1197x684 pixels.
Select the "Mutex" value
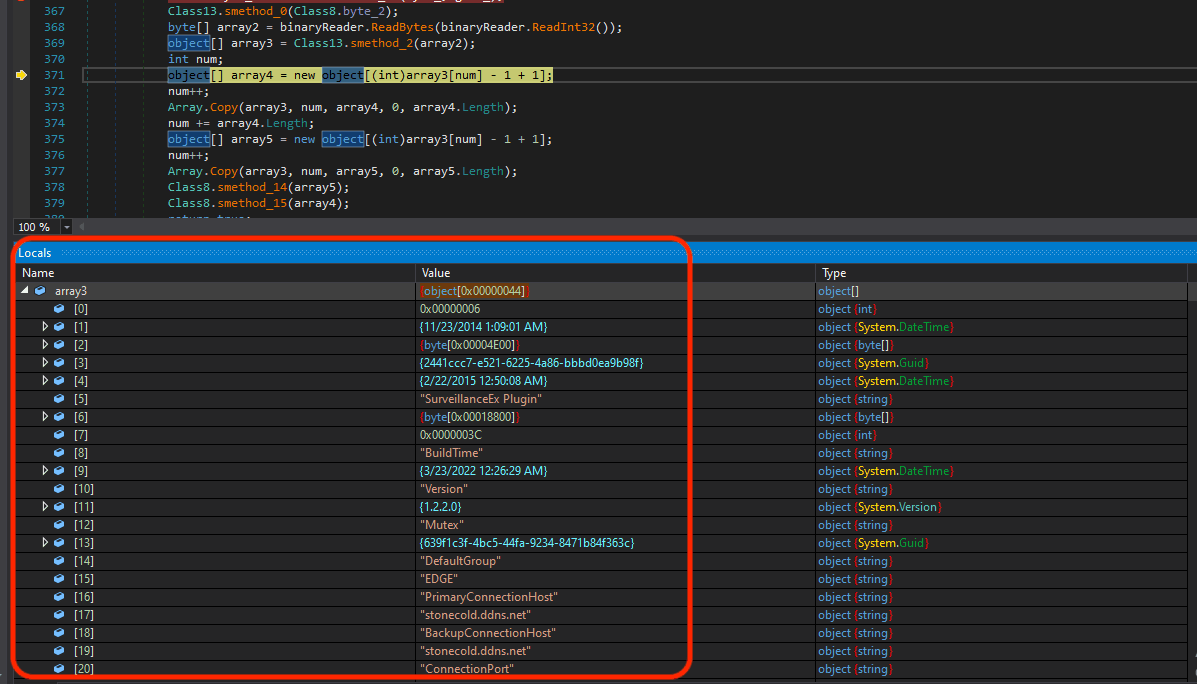point(442,524)
